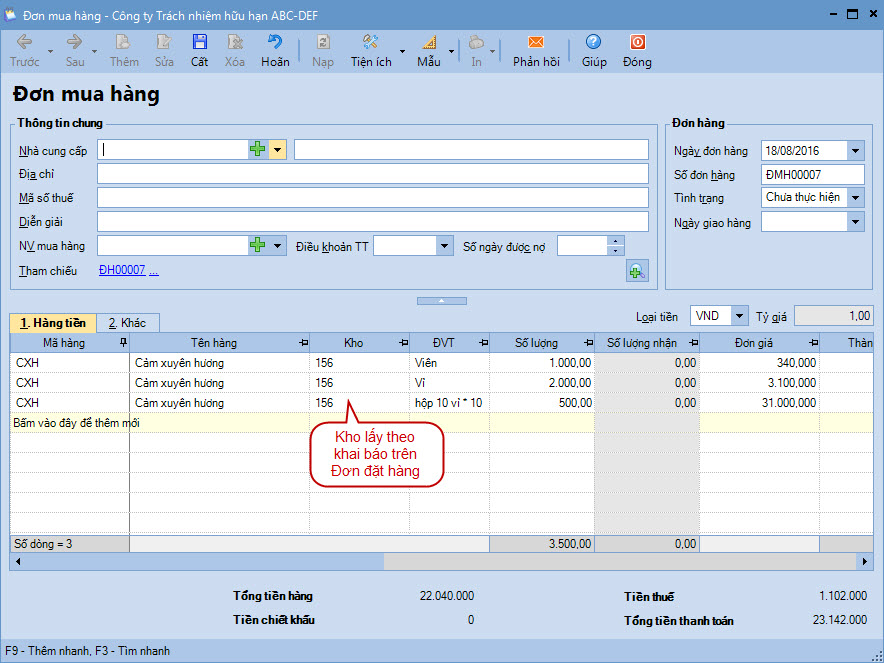Open the Loại tiền currency dropdown
The height and width of the screenshot is (663, 884).
739,316
